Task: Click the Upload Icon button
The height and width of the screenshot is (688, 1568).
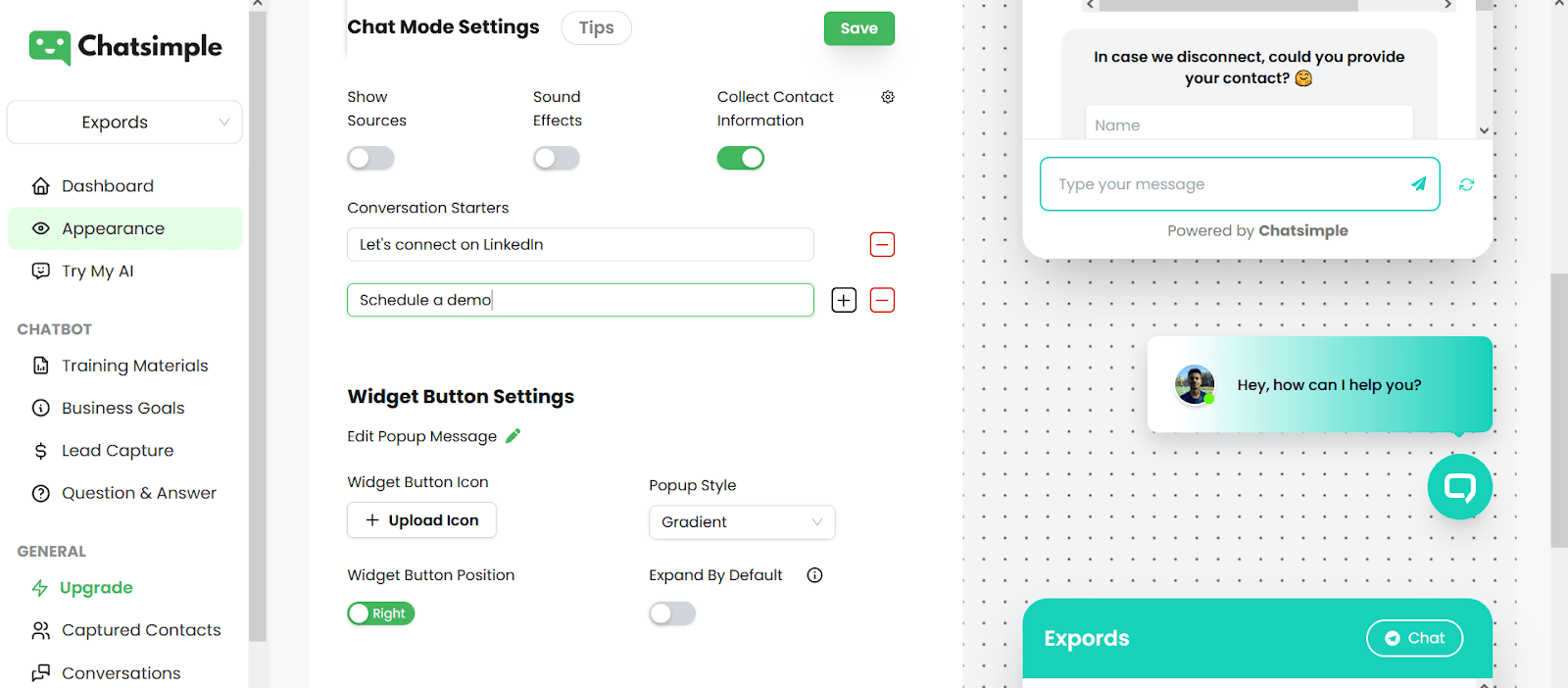Action: (421, 520)
